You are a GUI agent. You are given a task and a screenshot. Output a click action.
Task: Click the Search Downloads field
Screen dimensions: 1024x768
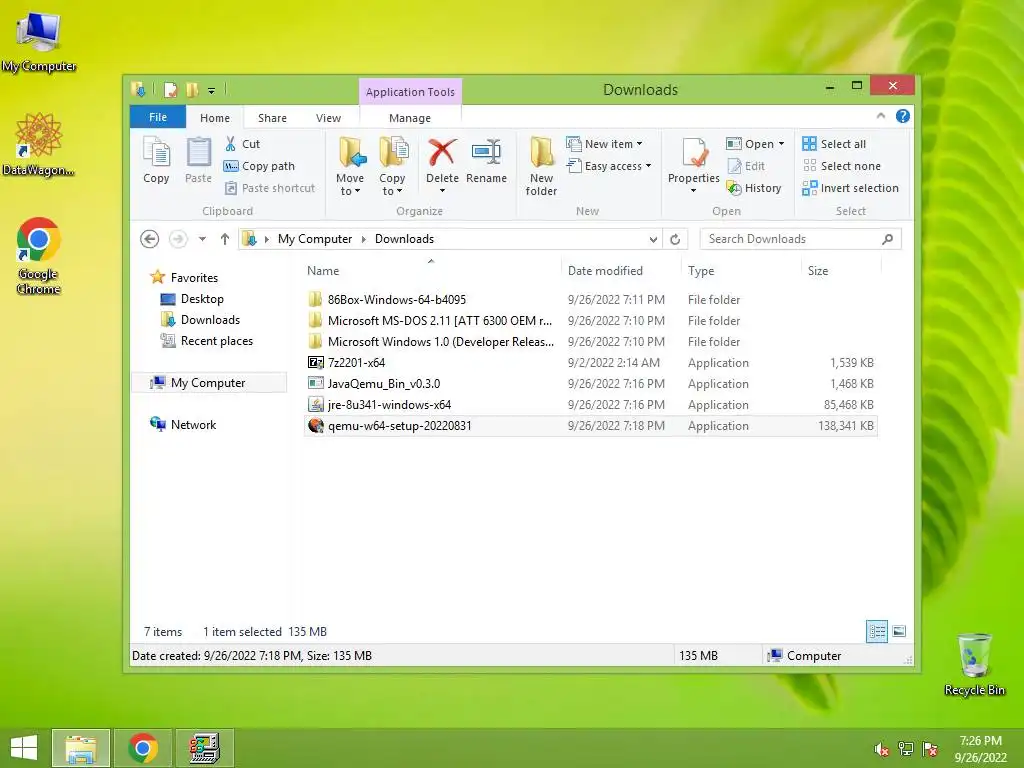800,239
